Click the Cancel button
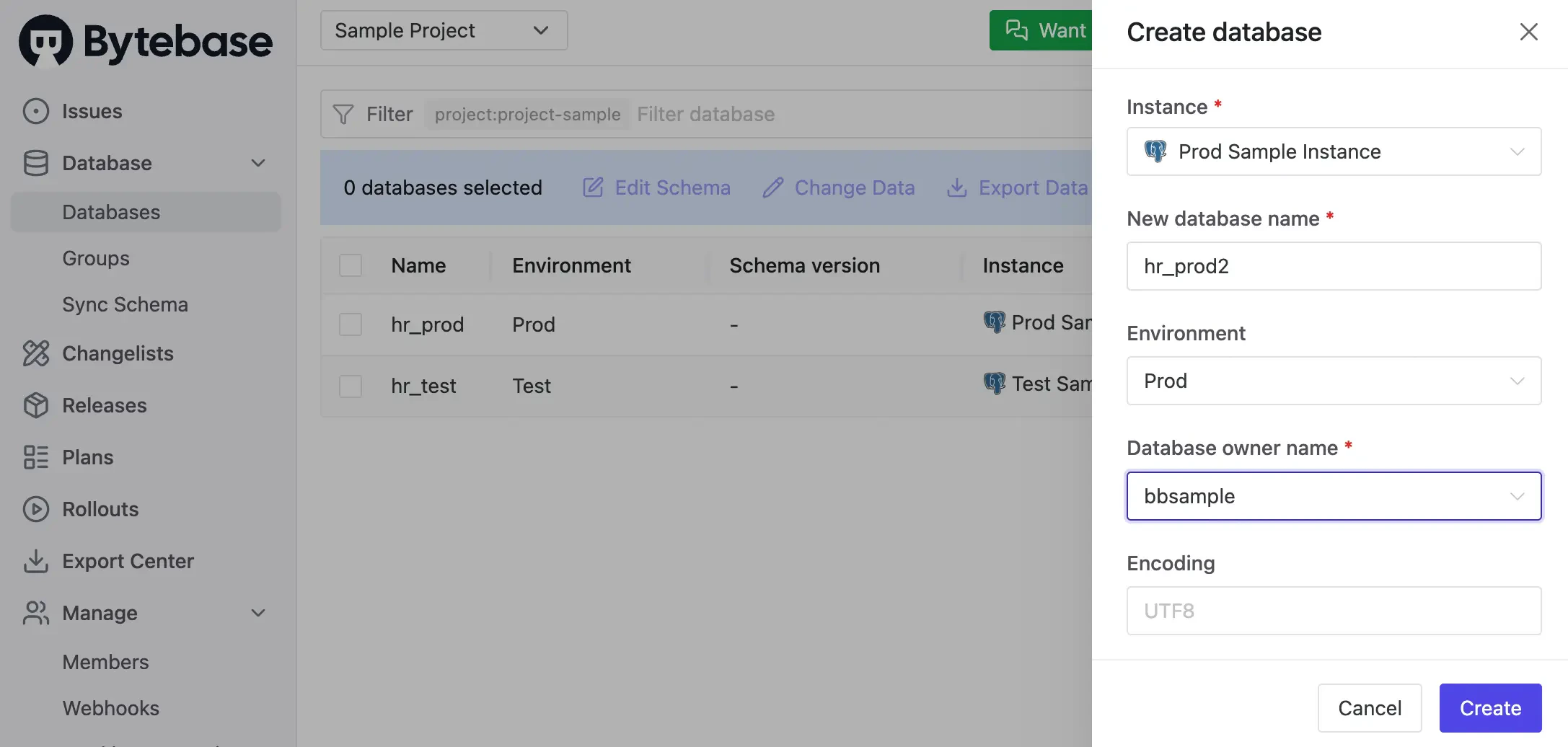Viewport: 1568px width, 747px height. (x=1369, y=708)
